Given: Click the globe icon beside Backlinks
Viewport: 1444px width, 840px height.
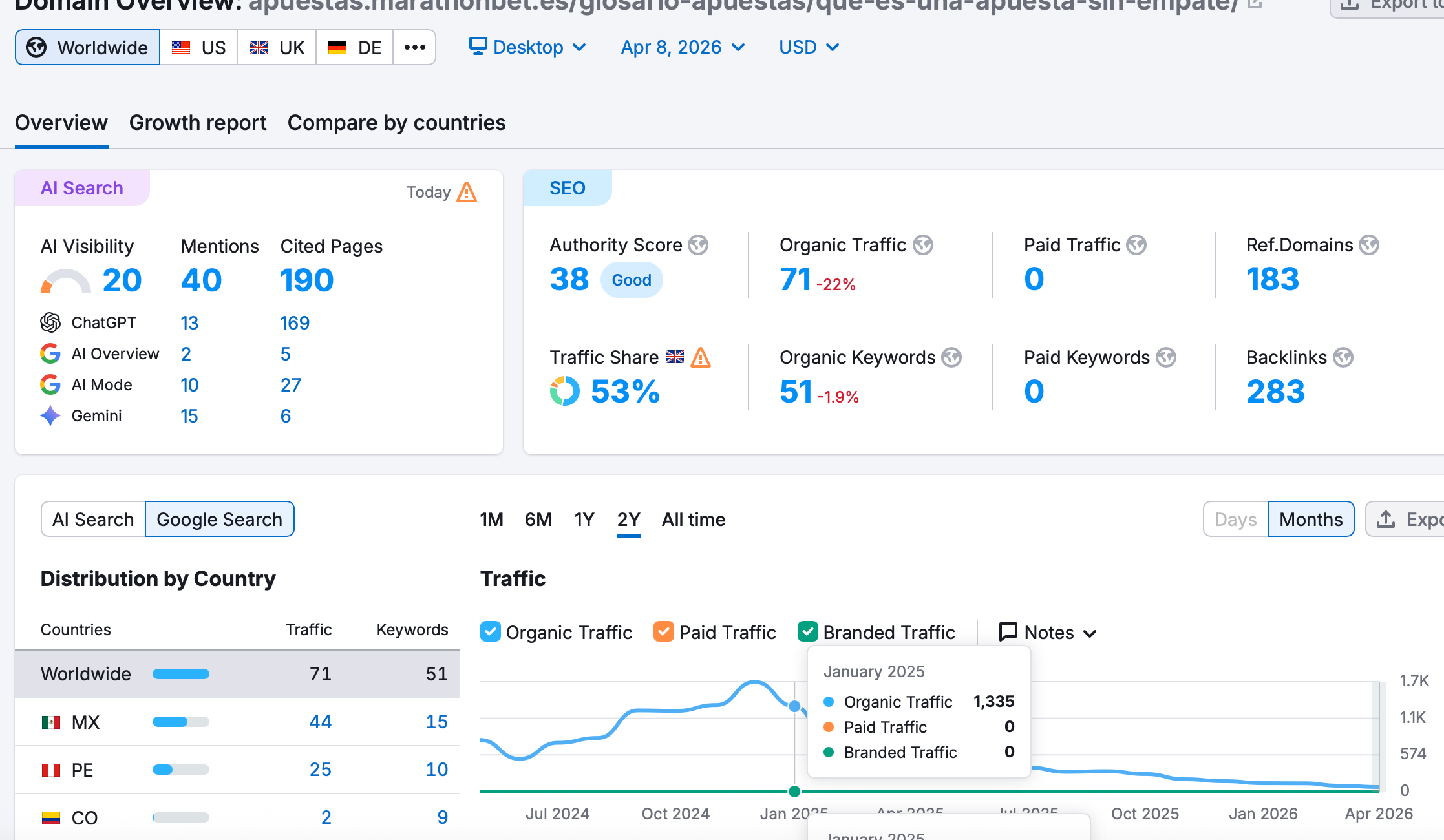Looking at the screenshot, I should coord(1343,357).
